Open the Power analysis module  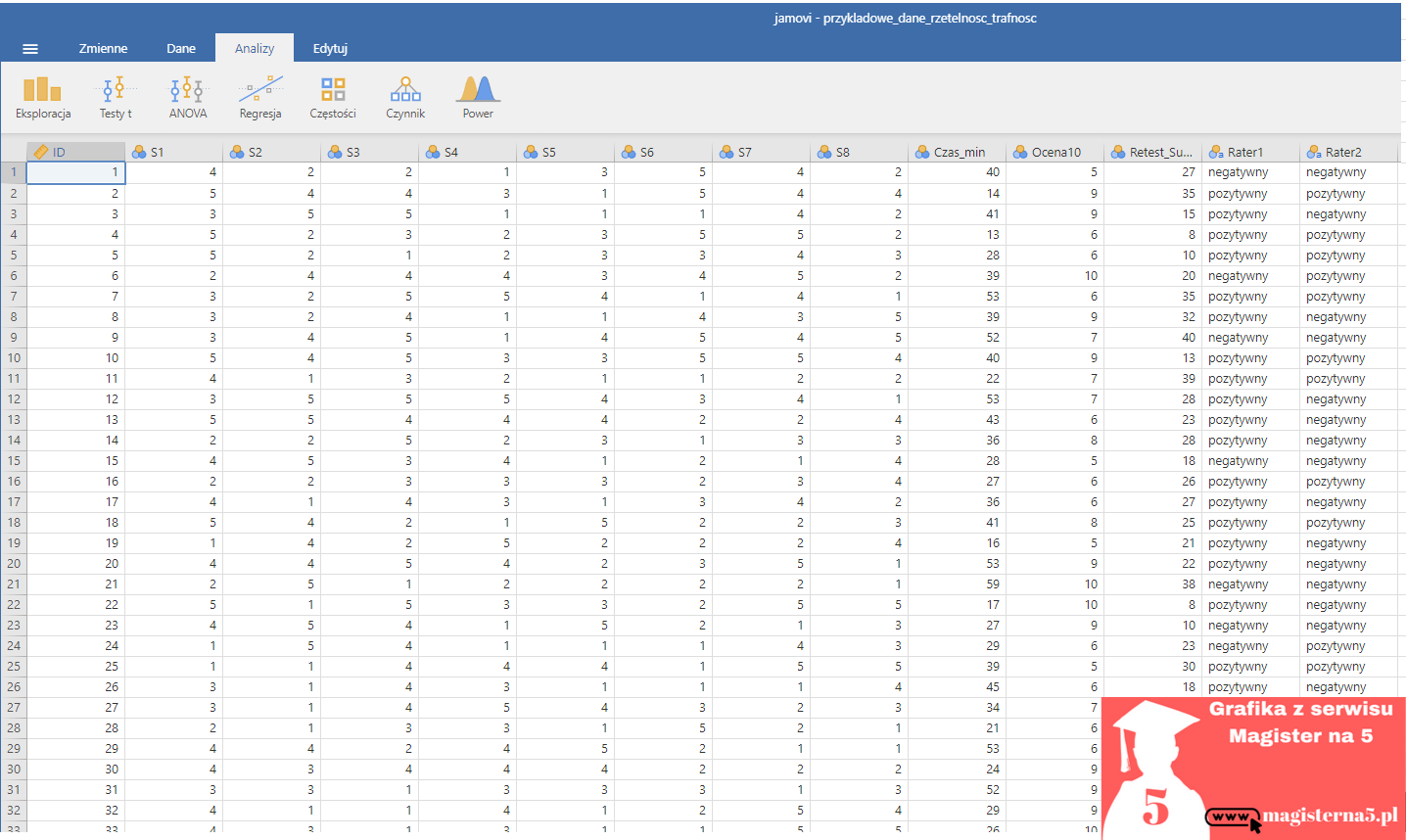point(478,98)
